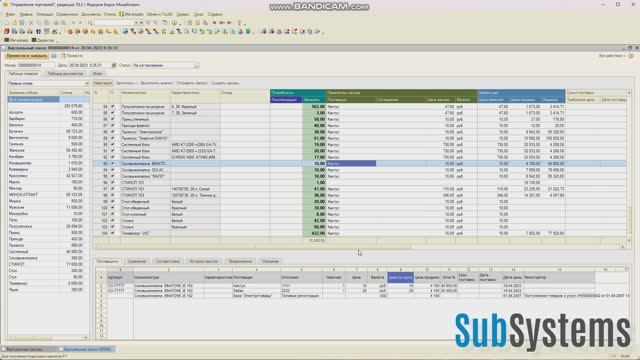This screenshot has height=360, width=640.
Task: Toggle checkbox for row 104 Телевизор JVC
Action: 112,233
